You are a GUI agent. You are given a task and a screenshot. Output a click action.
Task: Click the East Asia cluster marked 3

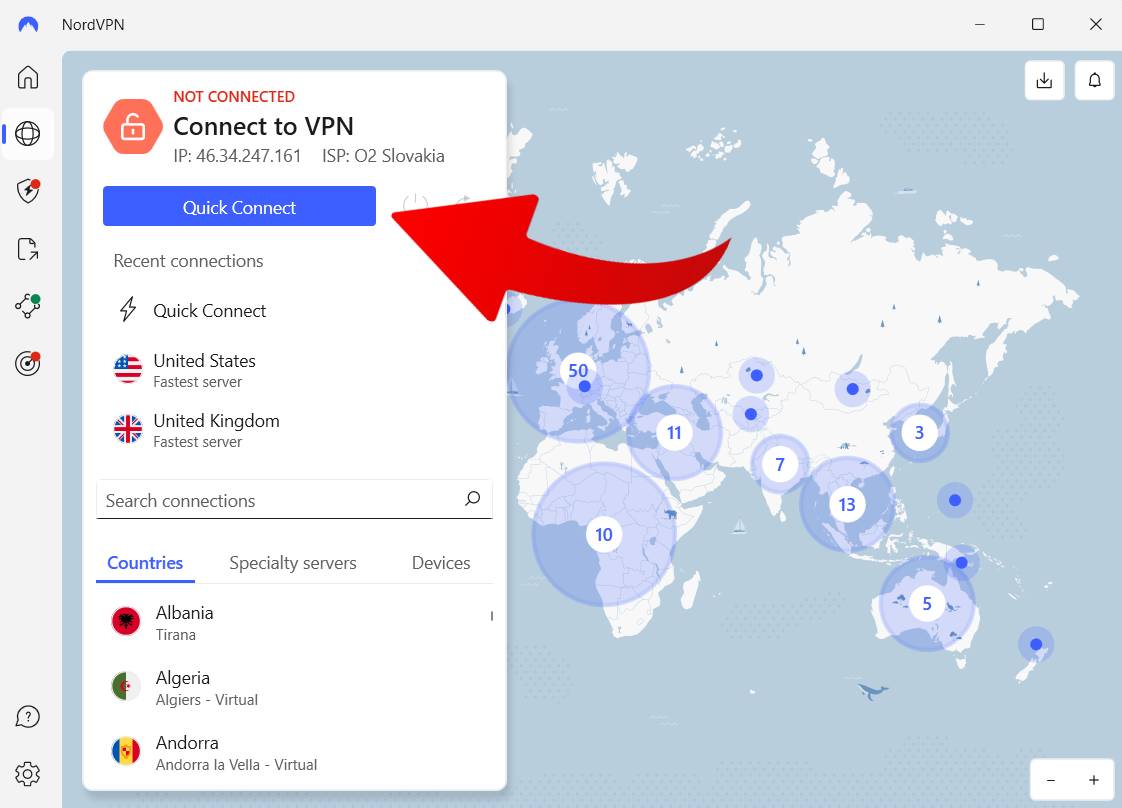[919, 432]
